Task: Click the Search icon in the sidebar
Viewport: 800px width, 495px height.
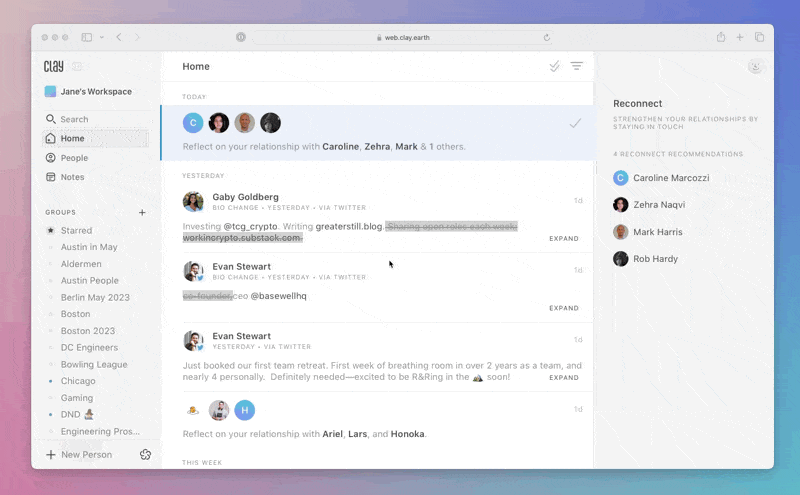Action: click(x=51, y=119)
